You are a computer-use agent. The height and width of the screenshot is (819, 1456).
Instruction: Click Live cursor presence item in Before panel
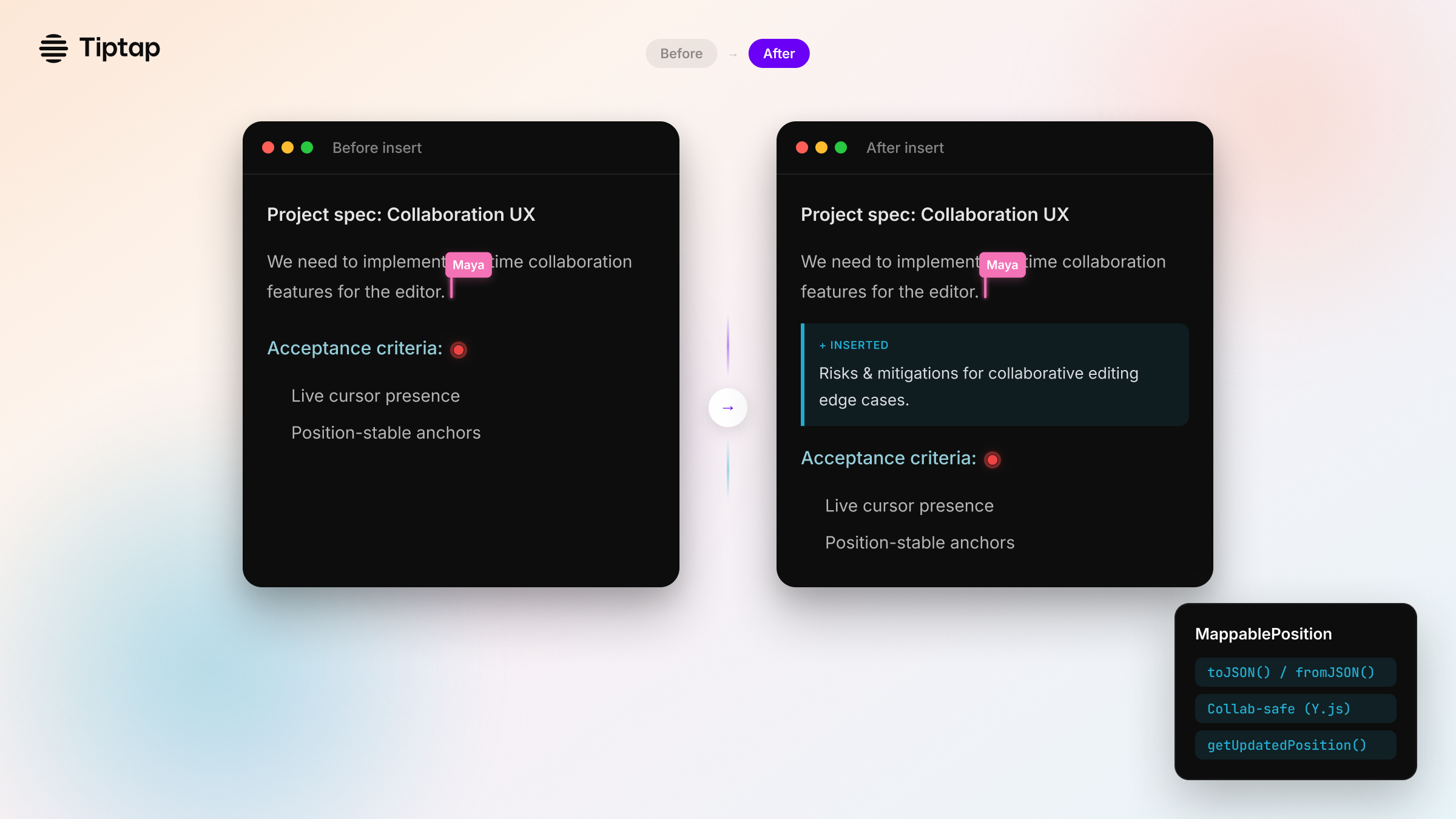pyautogui.click(x=376, y=396)
